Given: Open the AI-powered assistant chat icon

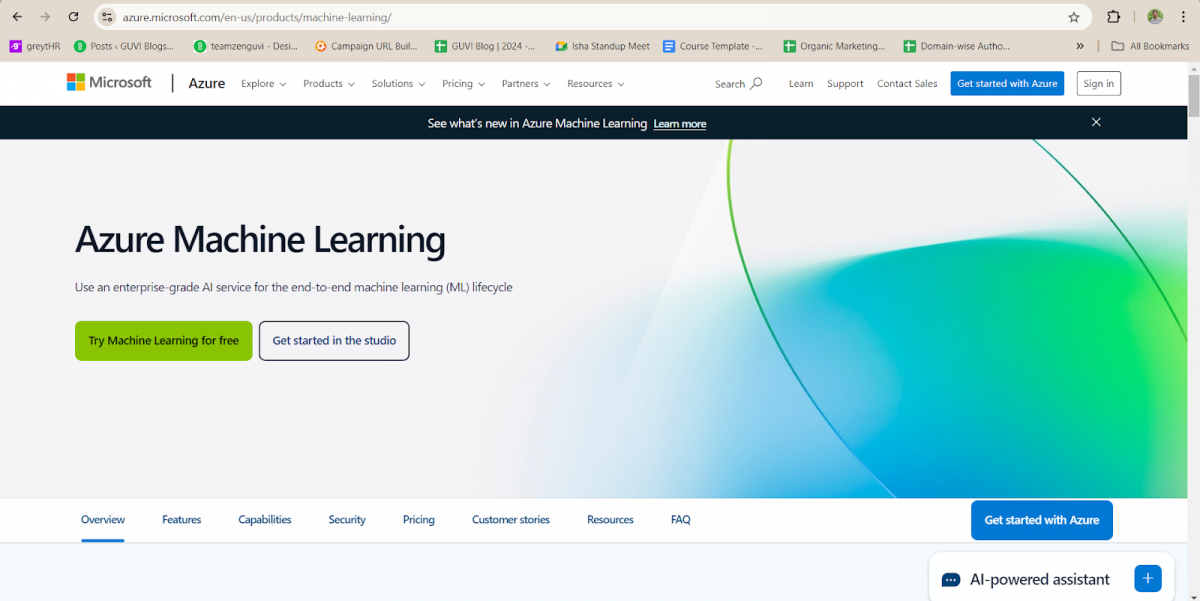Looking at the screenshot, I should (x=951, y=580).
